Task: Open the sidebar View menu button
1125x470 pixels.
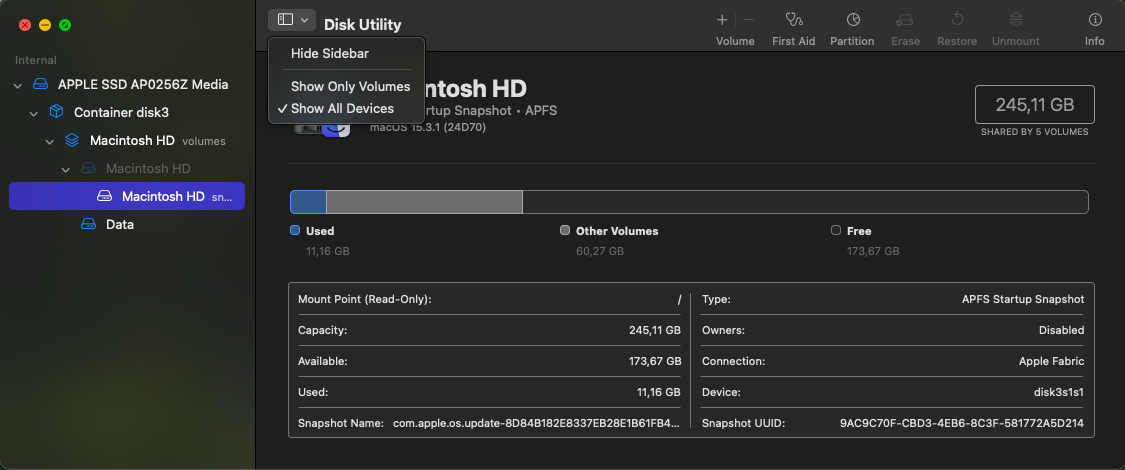Action: pos(292,20)
